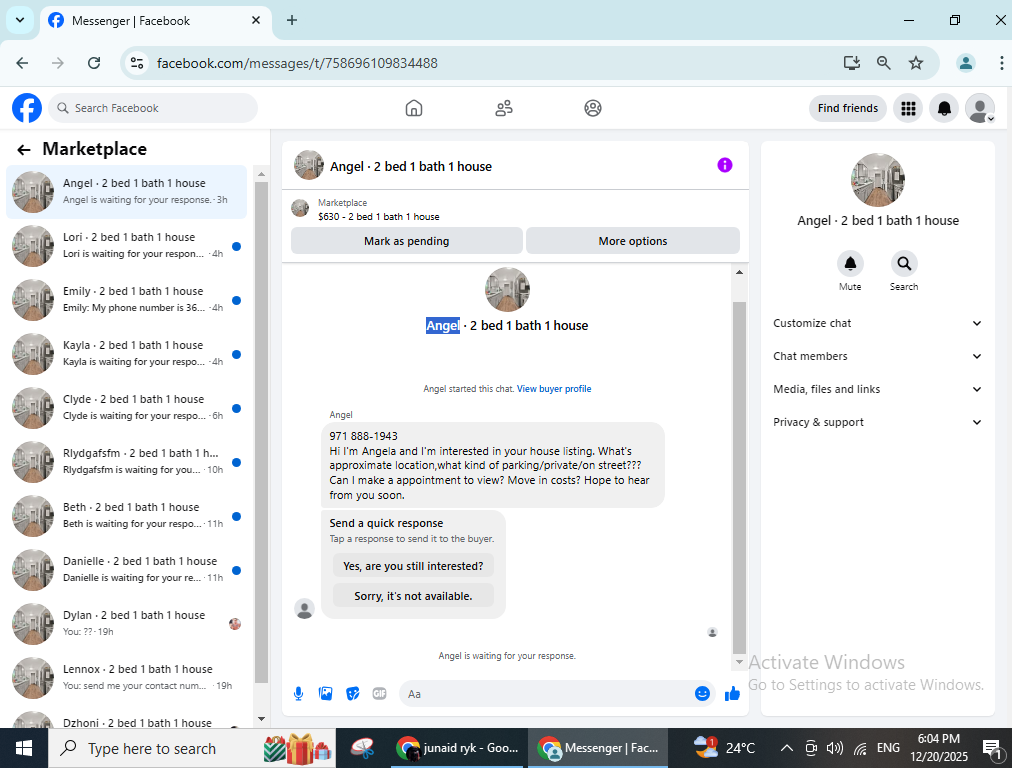The width and height of the screenshot is (1012, 768).
Task: Click the browser address bar URL
Action: pos(297,63)
